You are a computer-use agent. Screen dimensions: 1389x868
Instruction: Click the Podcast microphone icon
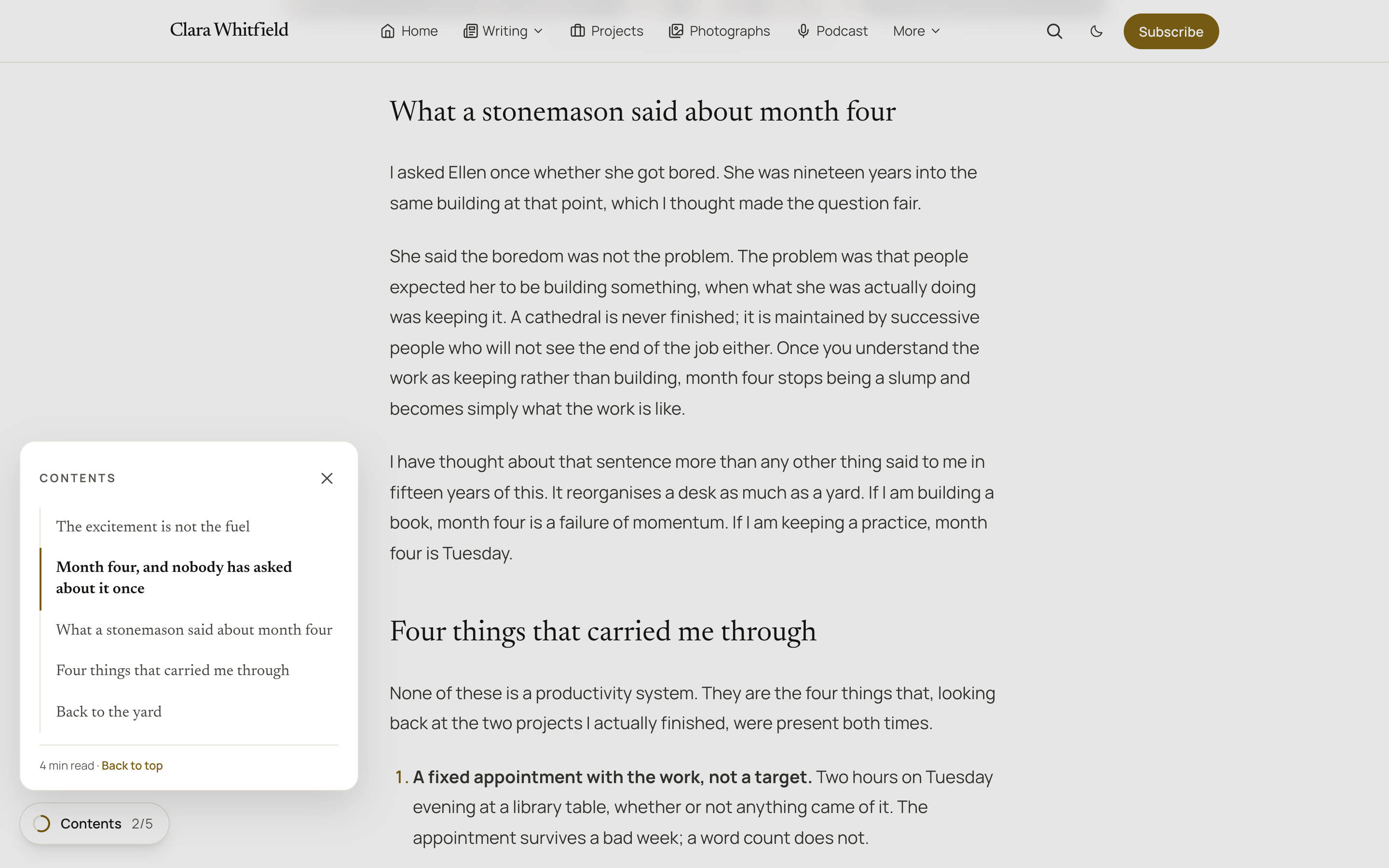[803, 31]
